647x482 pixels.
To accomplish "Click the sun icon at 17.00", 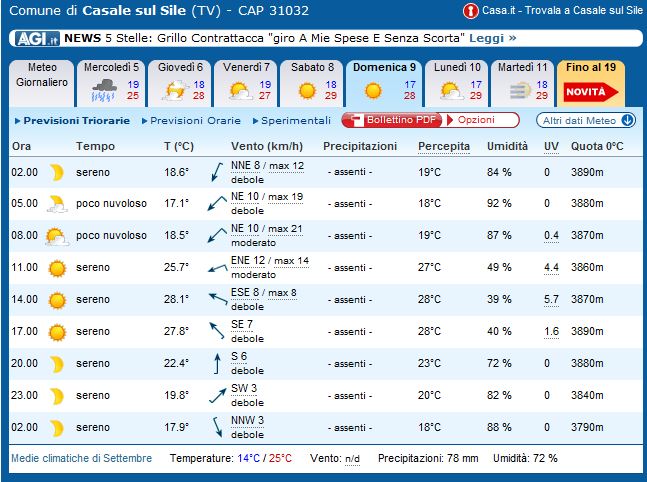I will 57,332.
